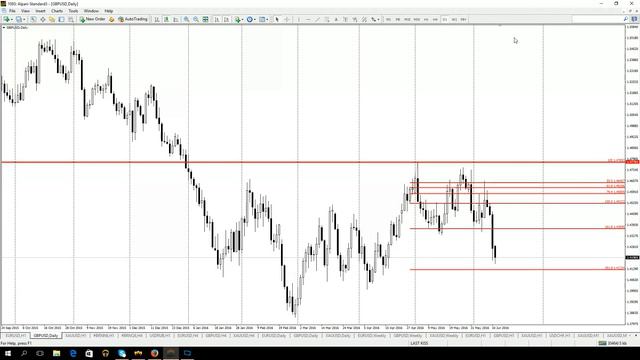The width and height of the screenshot is (640, 360).
Task: Expand the Profiles dropdown arrow
Action: 24,19
